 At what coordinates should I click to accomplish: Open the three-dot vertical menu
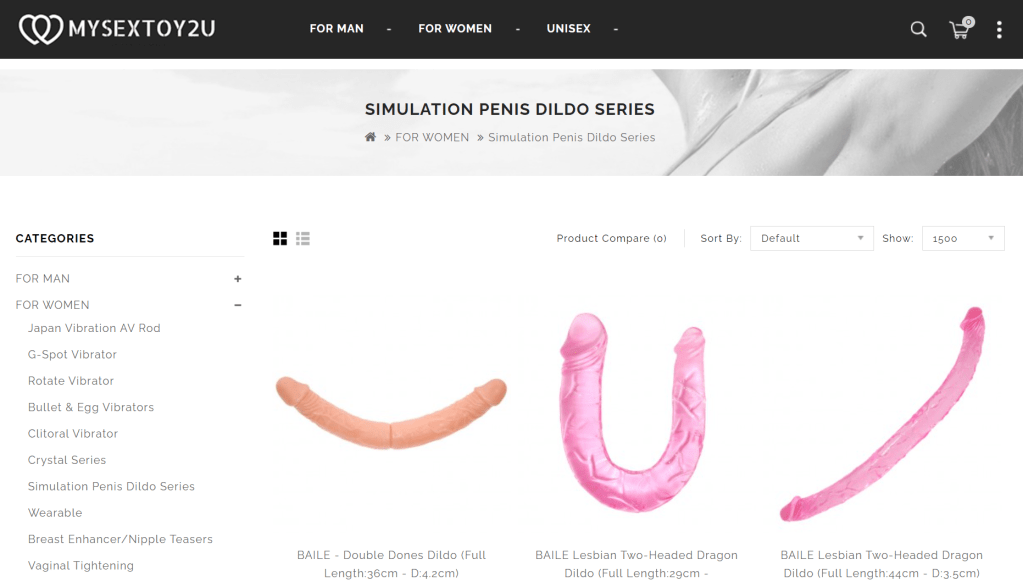tap(999, 29)
